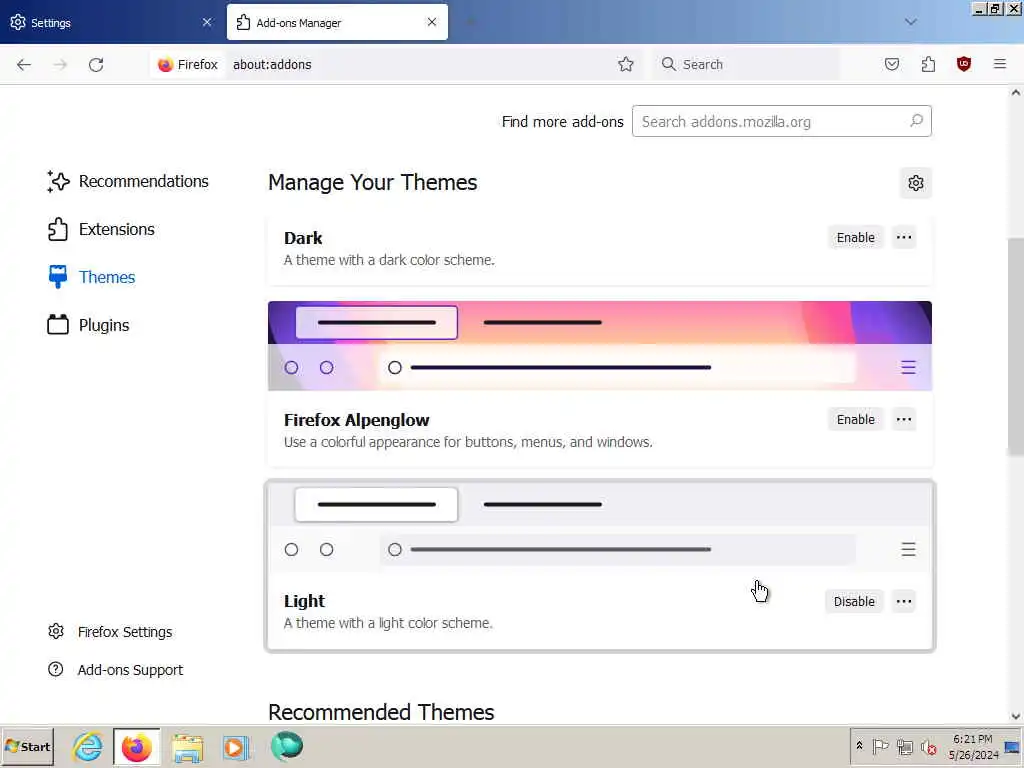1024x768 pixels.
Task: Click the Firefox Alpenglow theme preview image
Action: pos(600,346)
